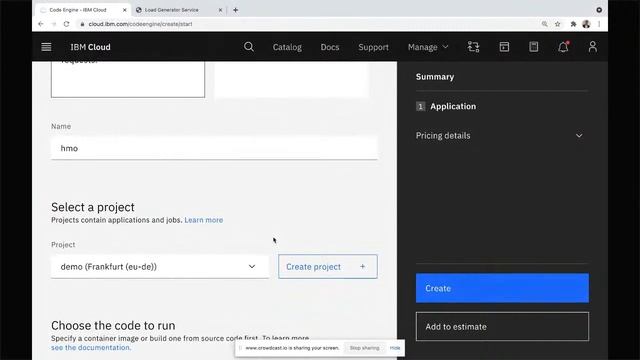This screenshot has height=360, width=640.
Task: Expand the Manage dropdown menu
Action: [x=428, y=47]
